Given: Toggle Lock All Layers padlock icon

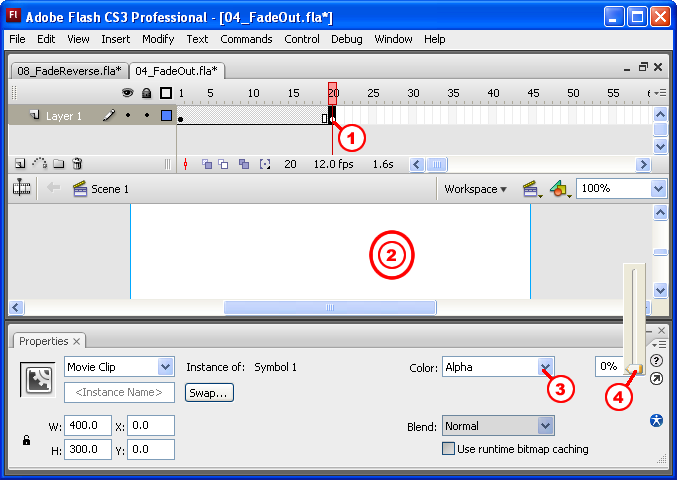Looking at the screenshot, I should pos(146,93).
